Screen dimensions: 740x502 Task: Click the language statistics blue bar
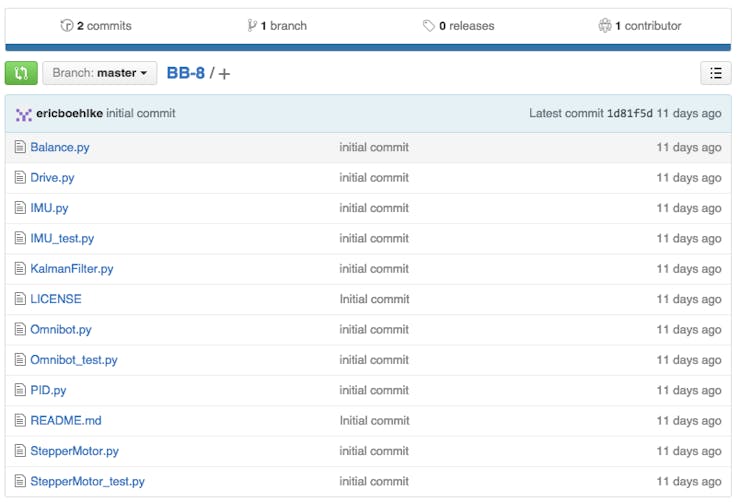coord(368,47)
